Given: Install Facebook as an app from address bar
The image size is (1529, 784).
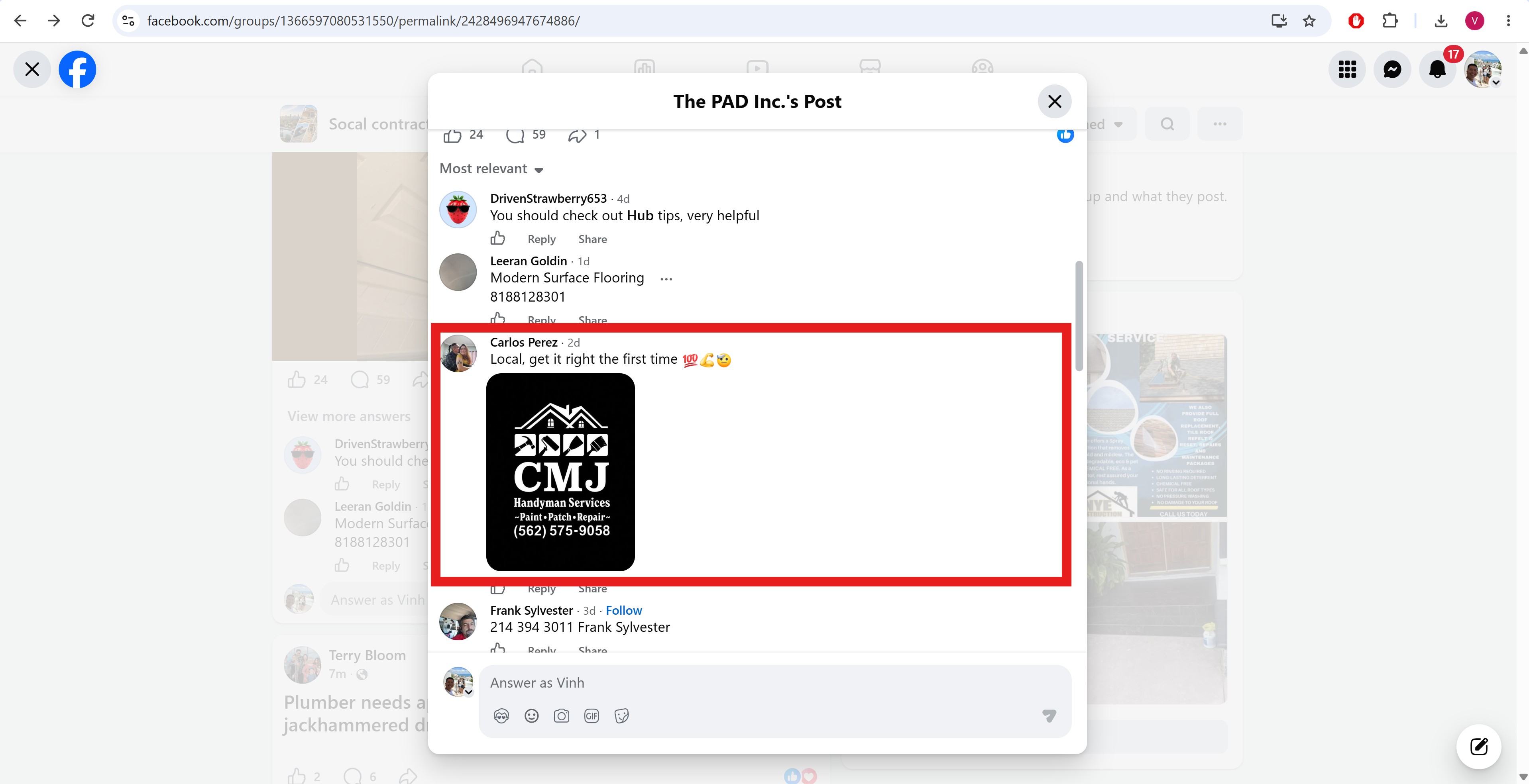Looking at the screenshot, I should [1279, 21].
